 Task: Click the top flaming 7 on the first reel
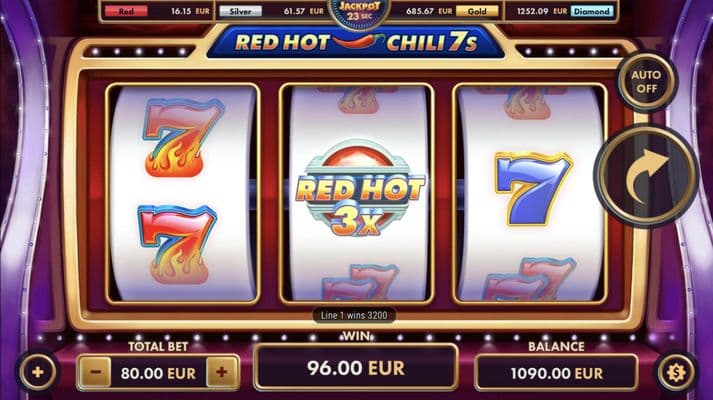coord(182,137)
